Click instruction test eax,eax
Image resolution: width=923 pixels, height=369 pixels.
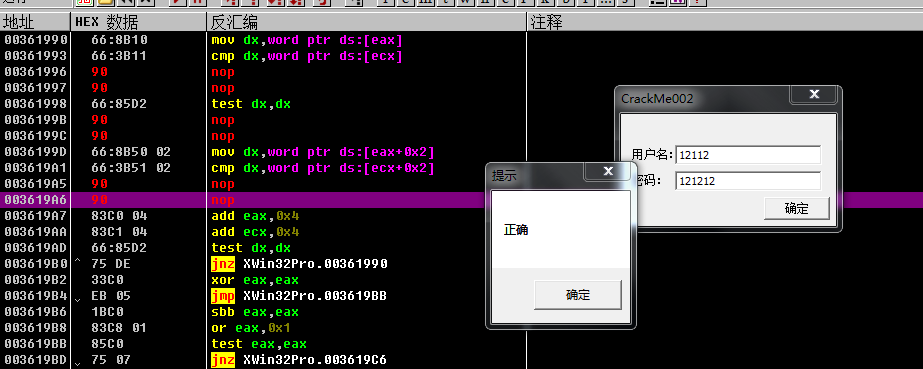coord(259,343)
